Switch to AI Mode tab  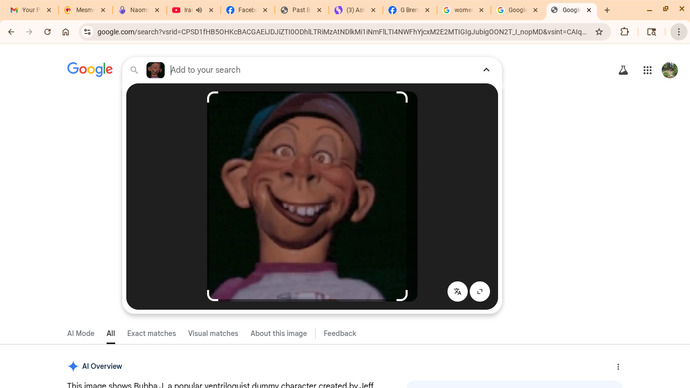[x=81, y=333]
